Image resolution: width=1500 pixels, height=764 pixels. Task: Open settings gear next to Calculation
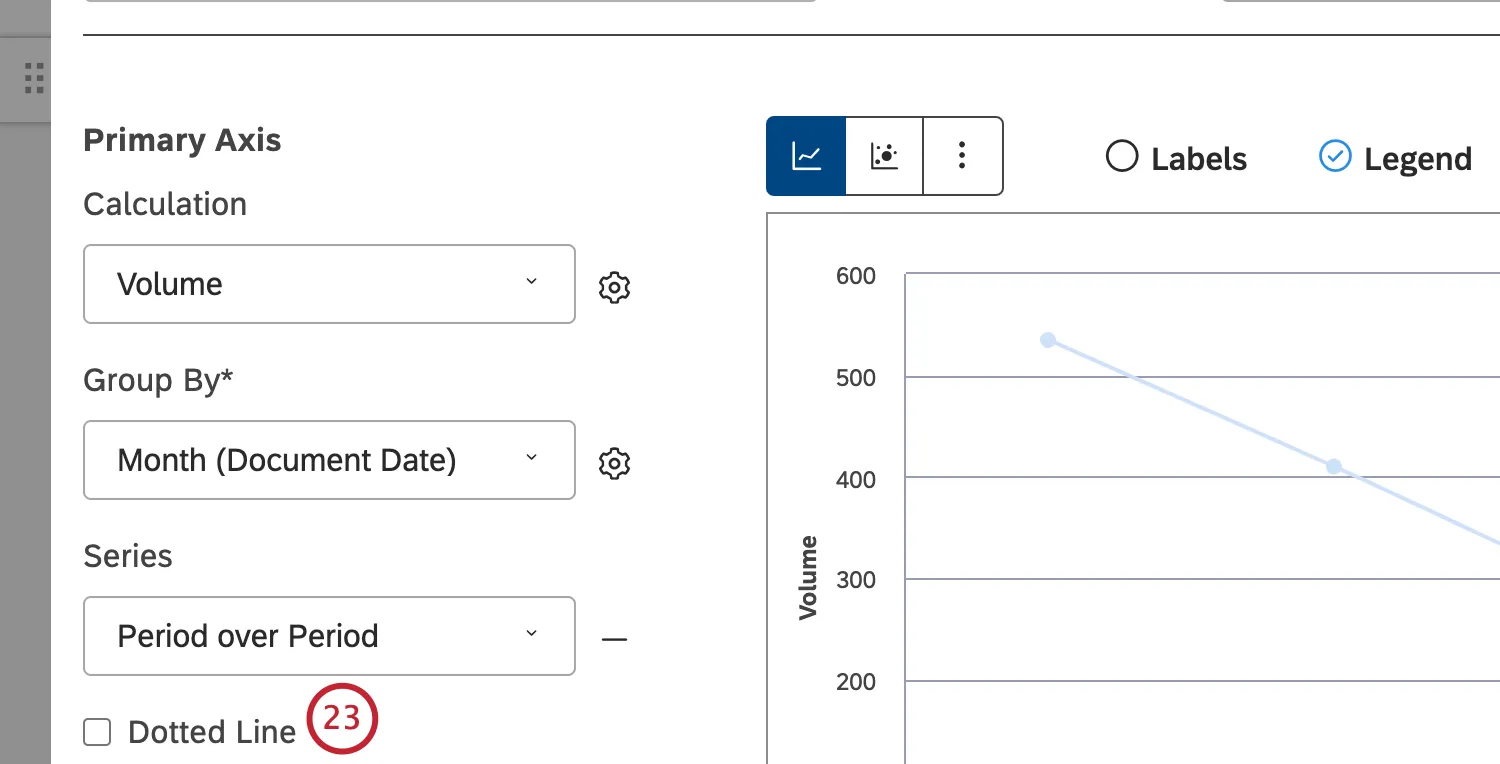[x=614, y=287]
